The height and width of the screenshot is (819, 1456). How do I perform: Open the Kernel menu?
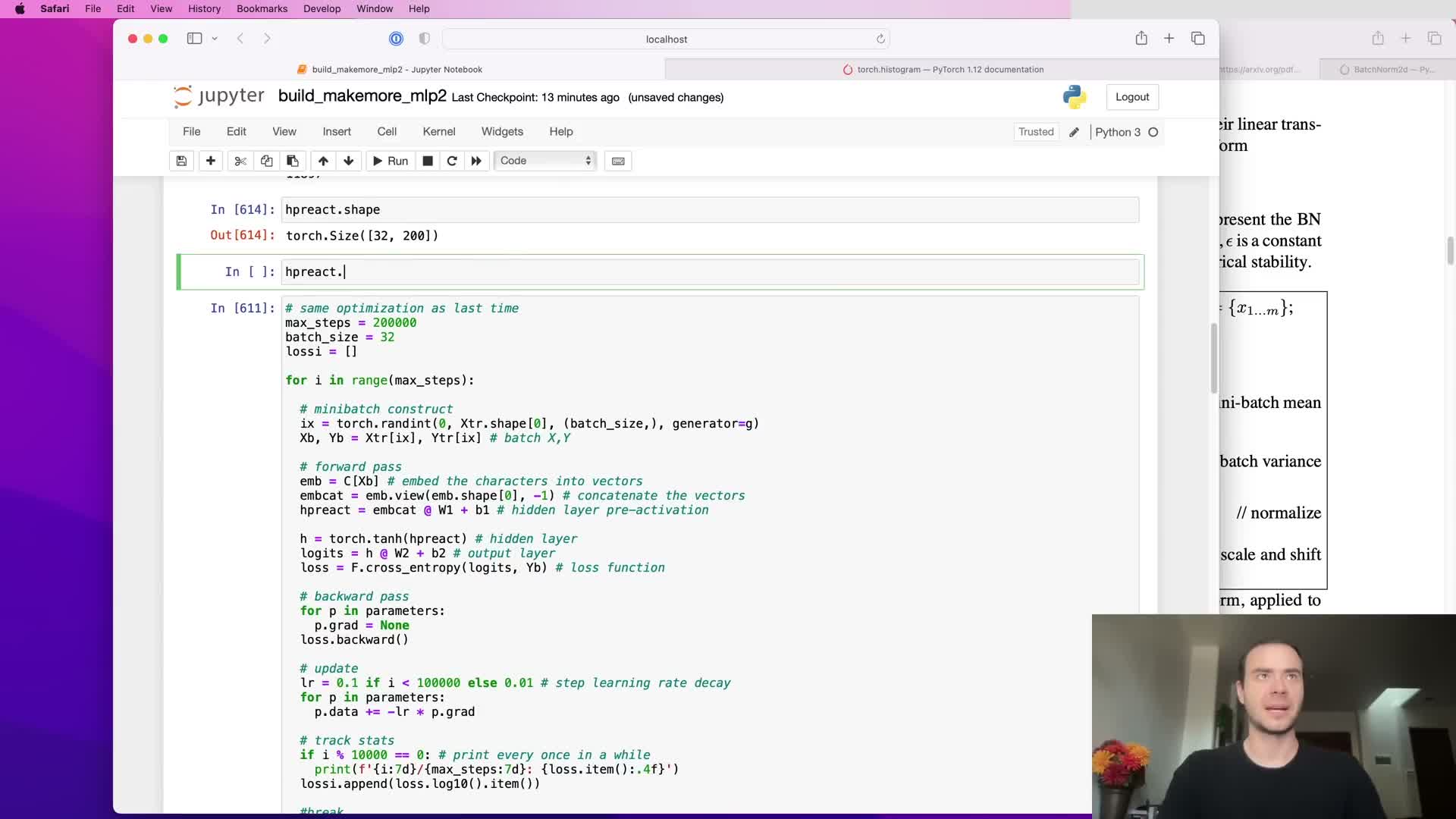pyautogui.click(x=438, y=132)
